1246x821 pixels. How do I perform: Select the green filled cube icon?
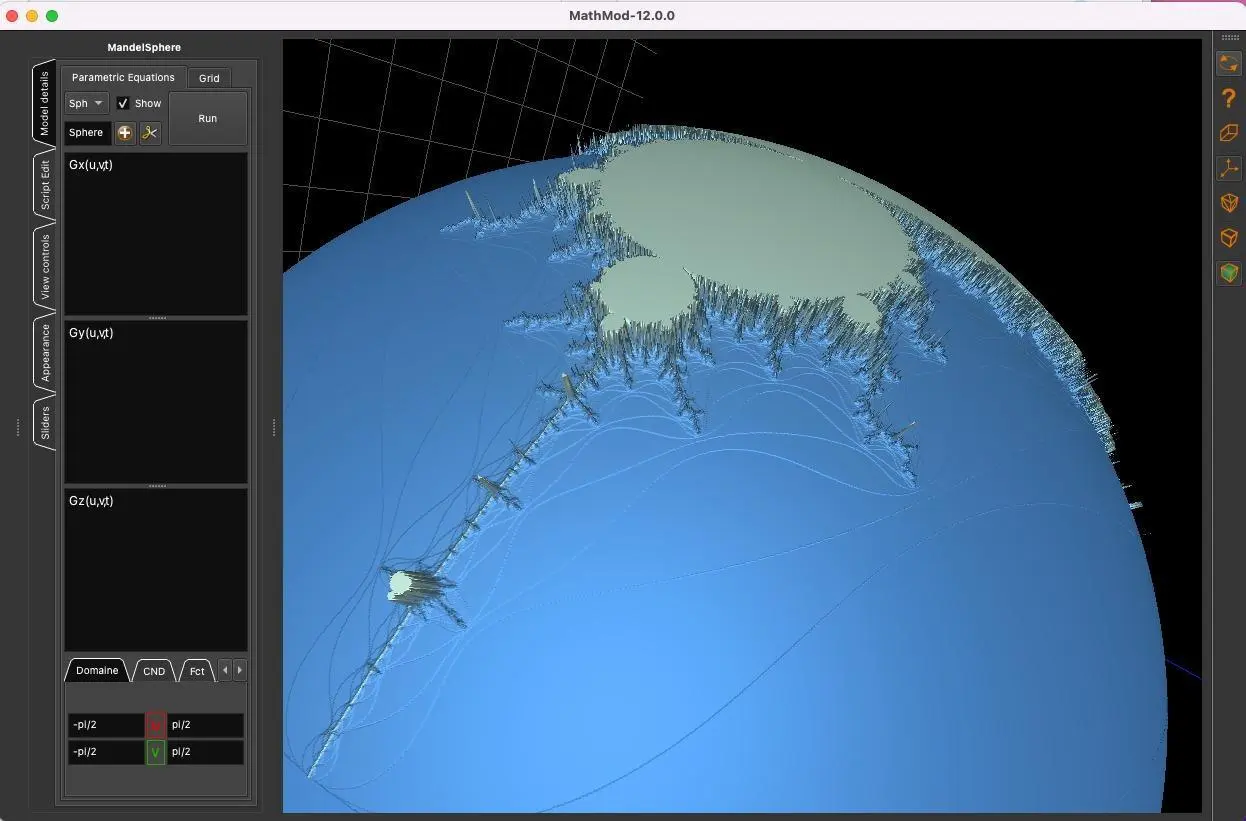click(1228, 272)
